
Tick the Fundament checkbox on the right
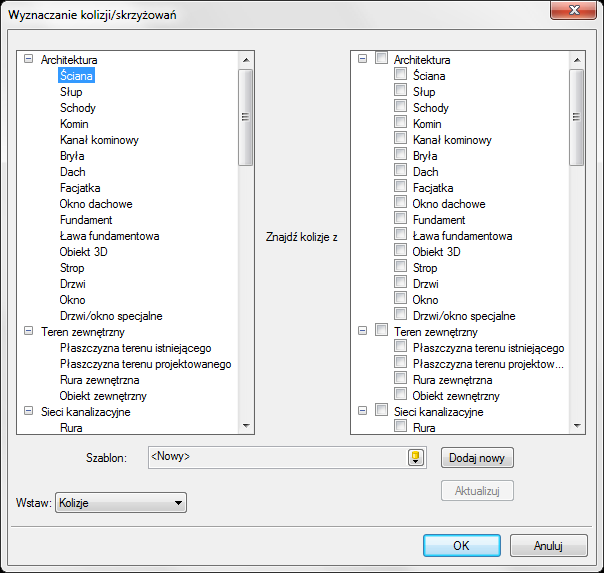401,218
